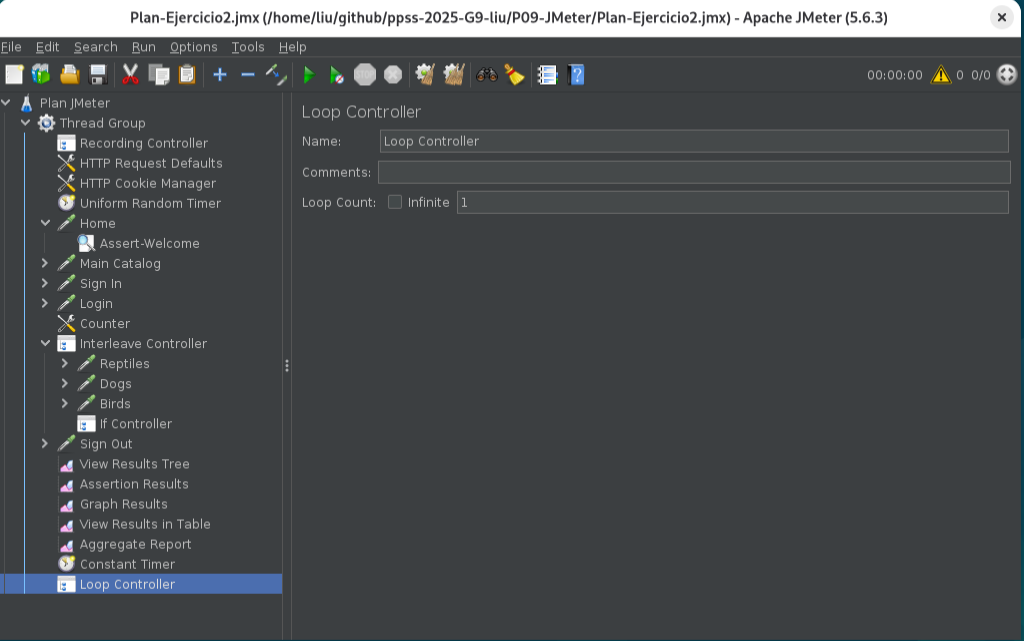The width and height of the screenshot is (1024, 641).
Task: Open the Templates icon in toolbar
Action: pyautogui.click(x=41, y=75)
